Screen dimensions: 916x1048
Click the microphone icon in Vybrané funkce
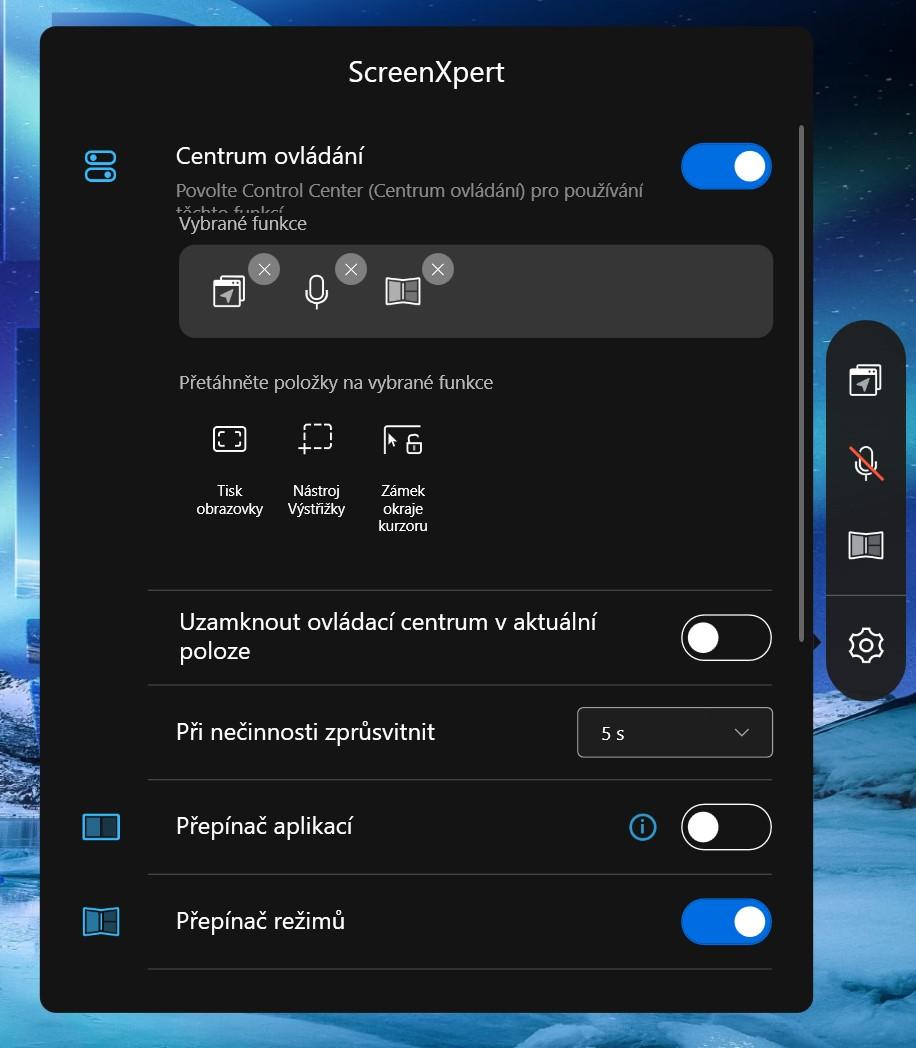[x=316, y=292]
